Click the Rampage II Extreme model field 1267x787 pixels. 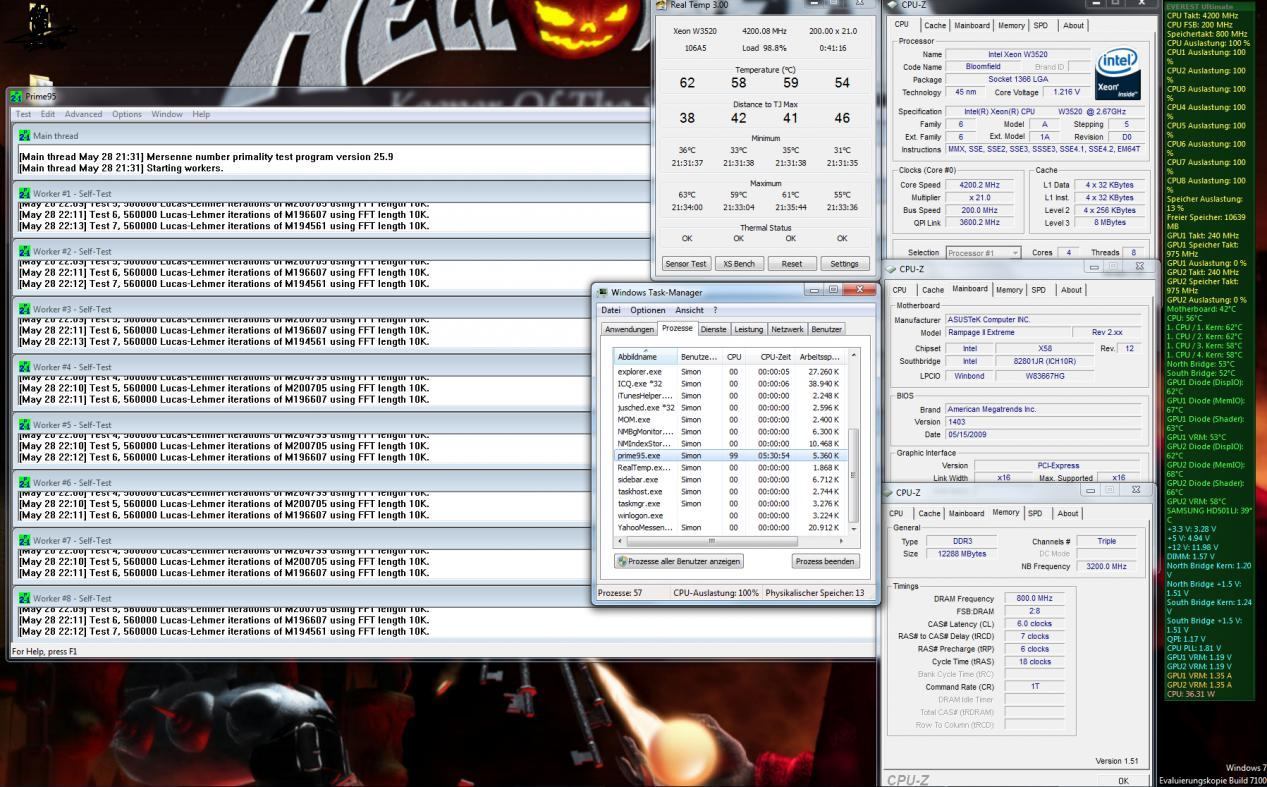point(1006,332)
